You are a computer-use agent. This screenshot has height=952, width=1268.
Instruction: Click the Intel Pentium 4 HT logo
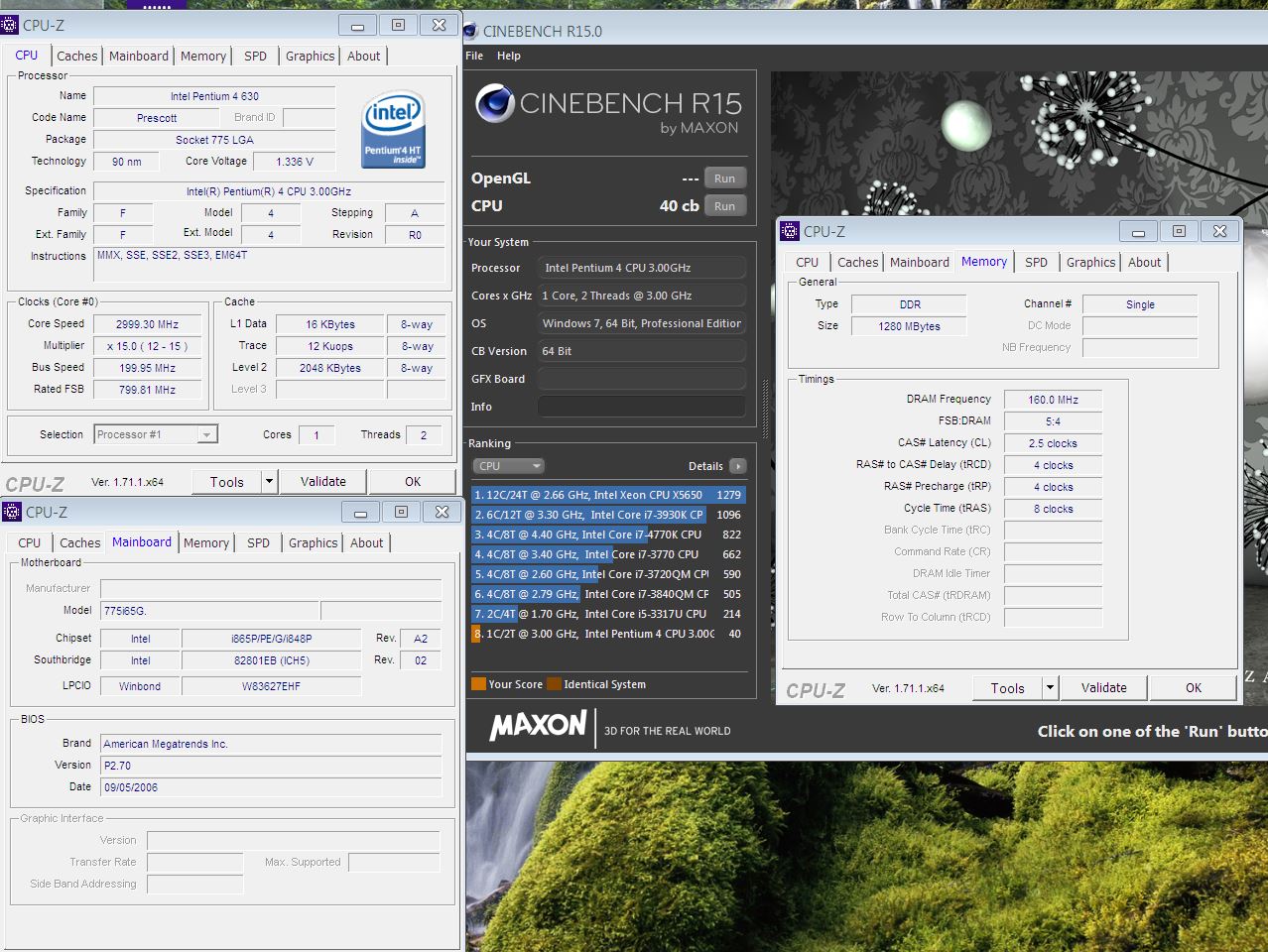click(x=394, y=129)
